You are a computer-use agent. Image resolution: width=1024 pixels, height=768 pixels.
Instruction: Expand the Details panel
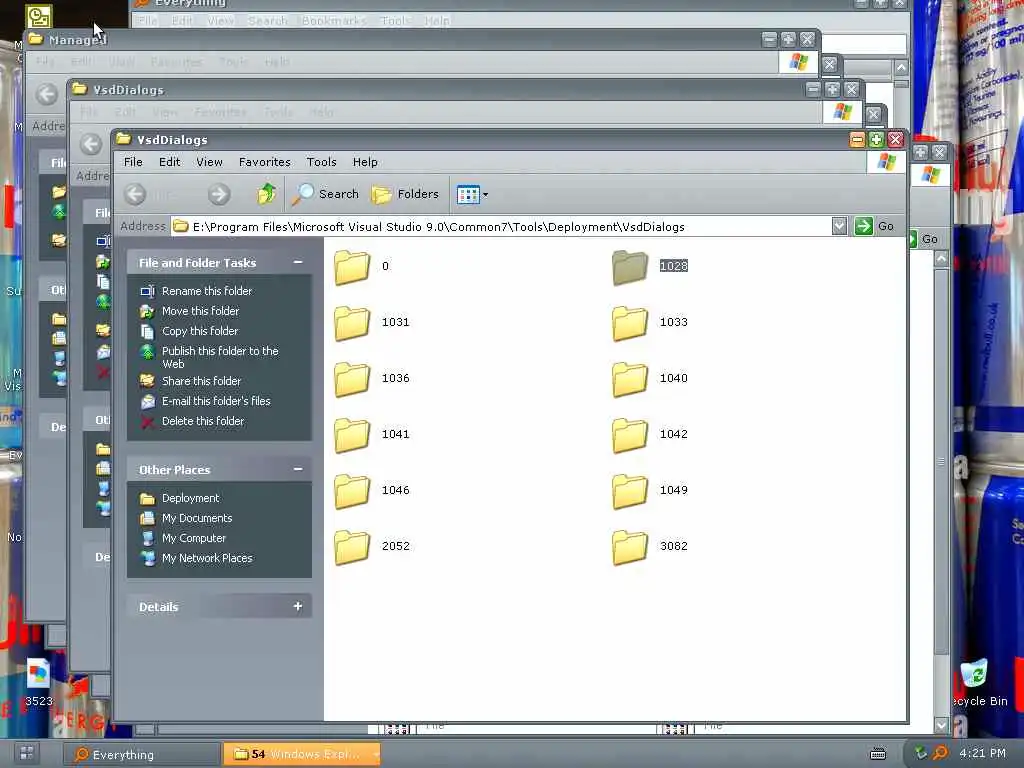pyautogui.click(x=298, y=607)
